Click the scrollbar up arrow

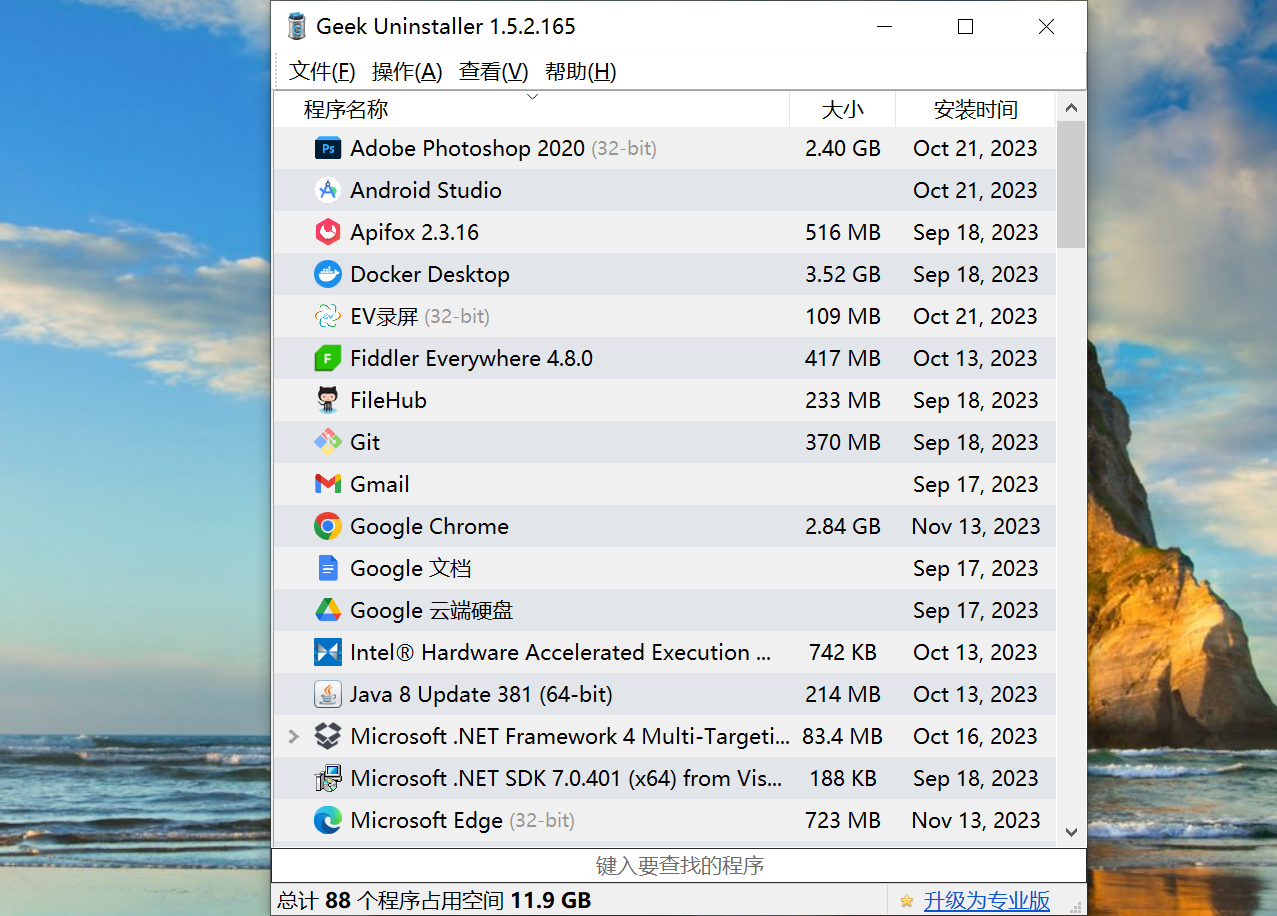click(1071, 108)
